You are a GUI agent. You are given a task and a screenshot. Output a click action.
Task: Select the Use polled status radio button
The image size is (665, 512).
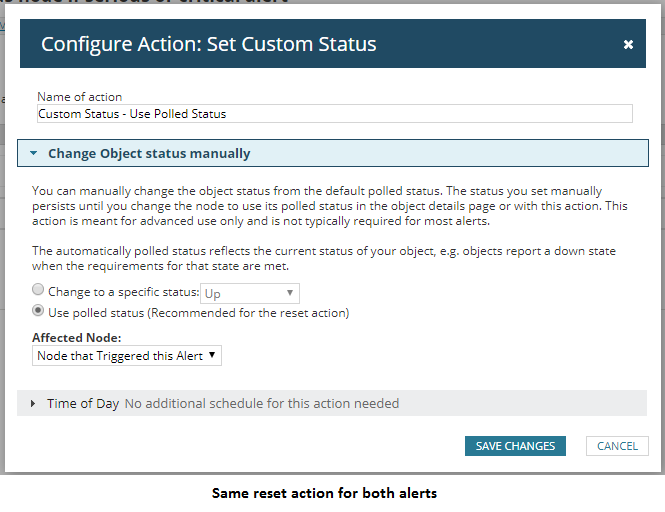[38, 311]
